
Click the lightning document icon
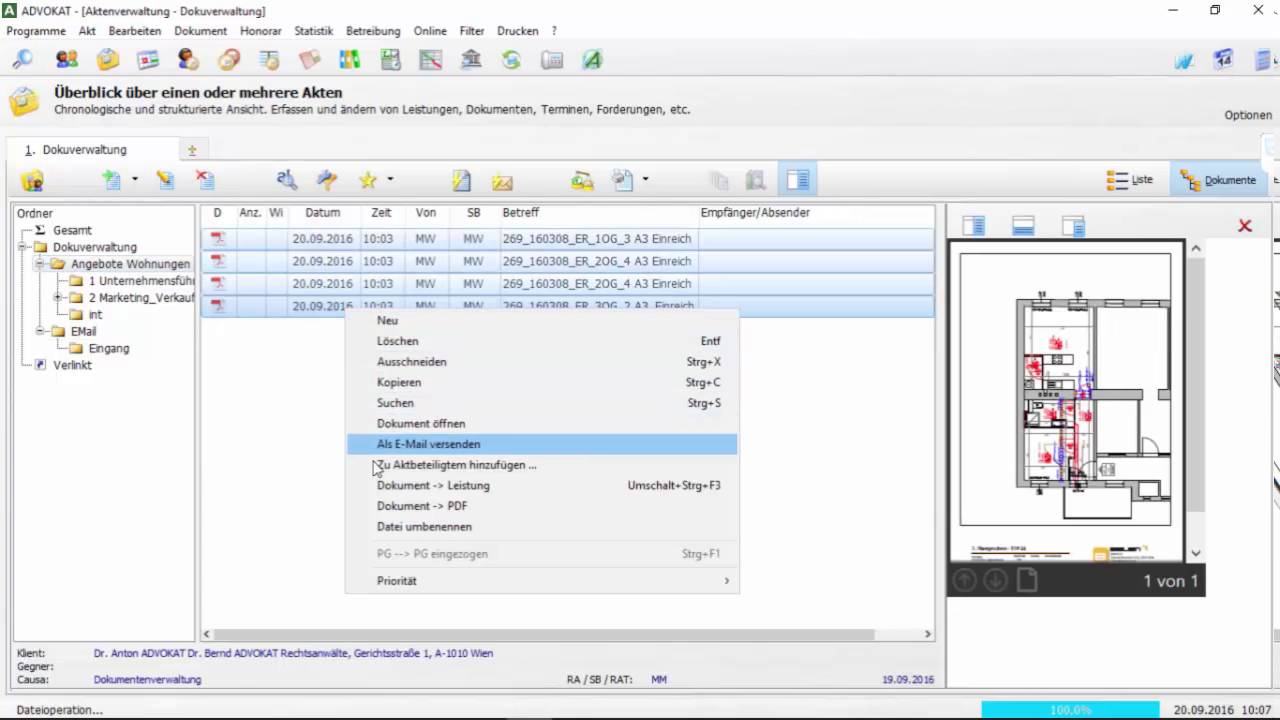point(461,180)
